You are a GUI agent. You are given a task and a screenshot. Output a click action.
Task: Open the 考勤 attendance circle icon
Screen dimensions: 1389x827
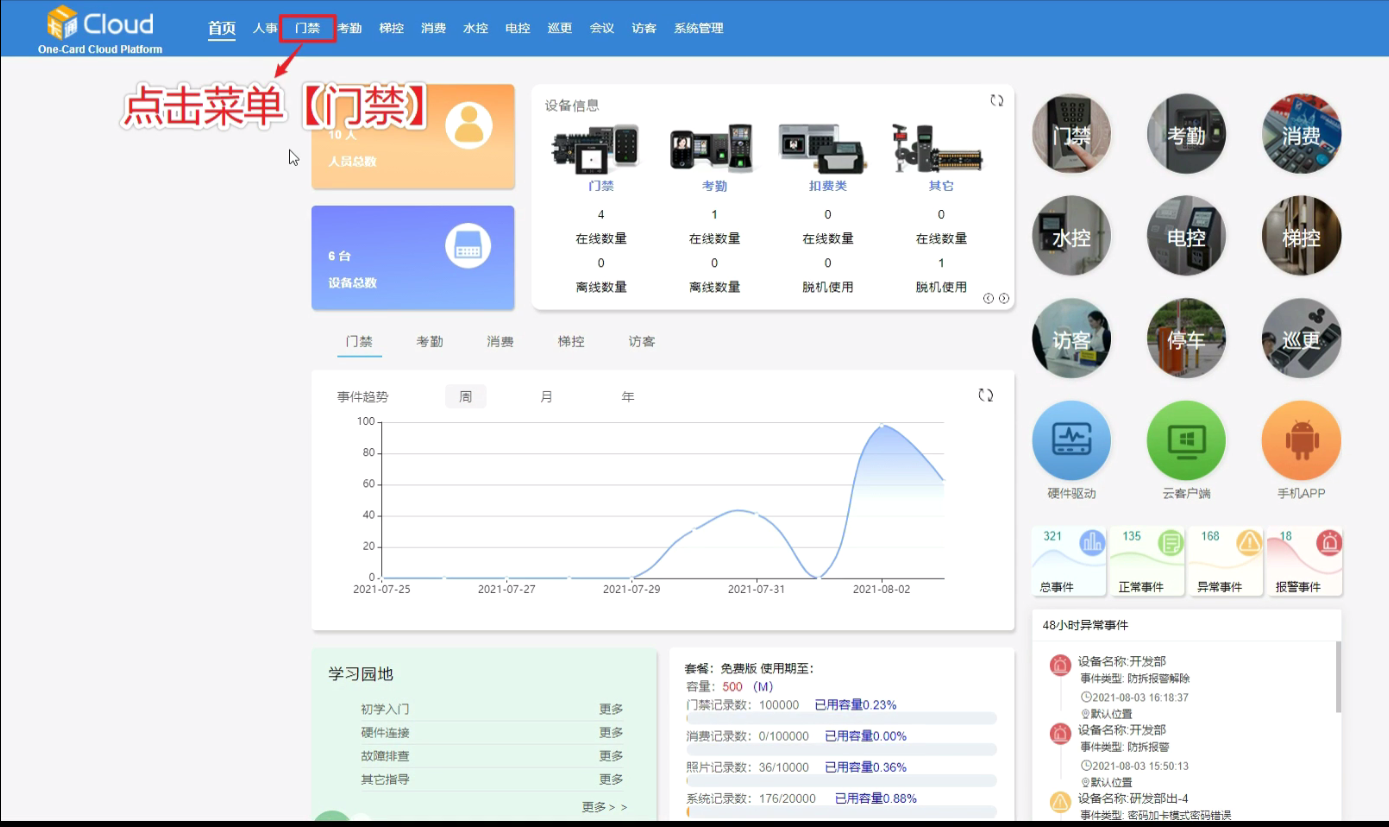pyautogui.click(x=1186, y=134)
